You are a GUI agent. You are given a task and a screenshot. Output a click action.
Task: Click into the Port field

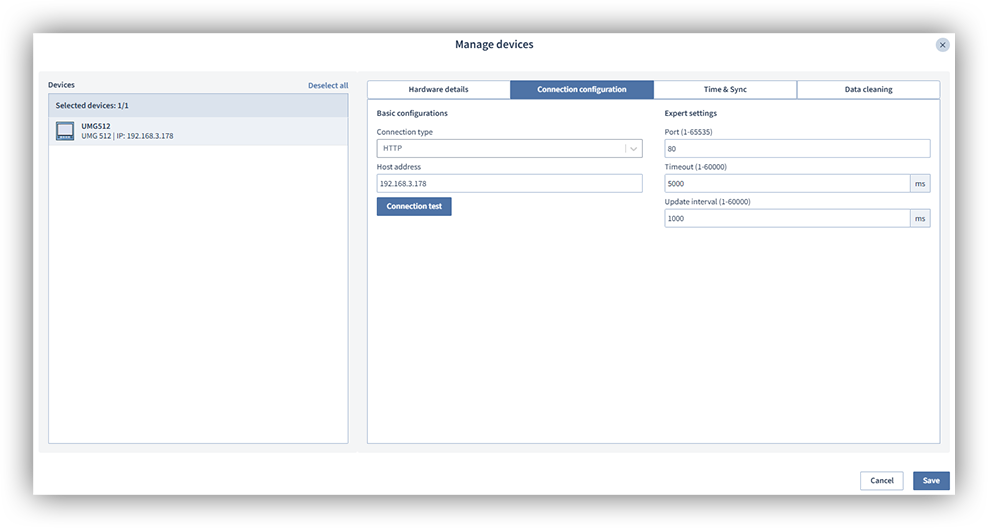(x=797, y=149)
